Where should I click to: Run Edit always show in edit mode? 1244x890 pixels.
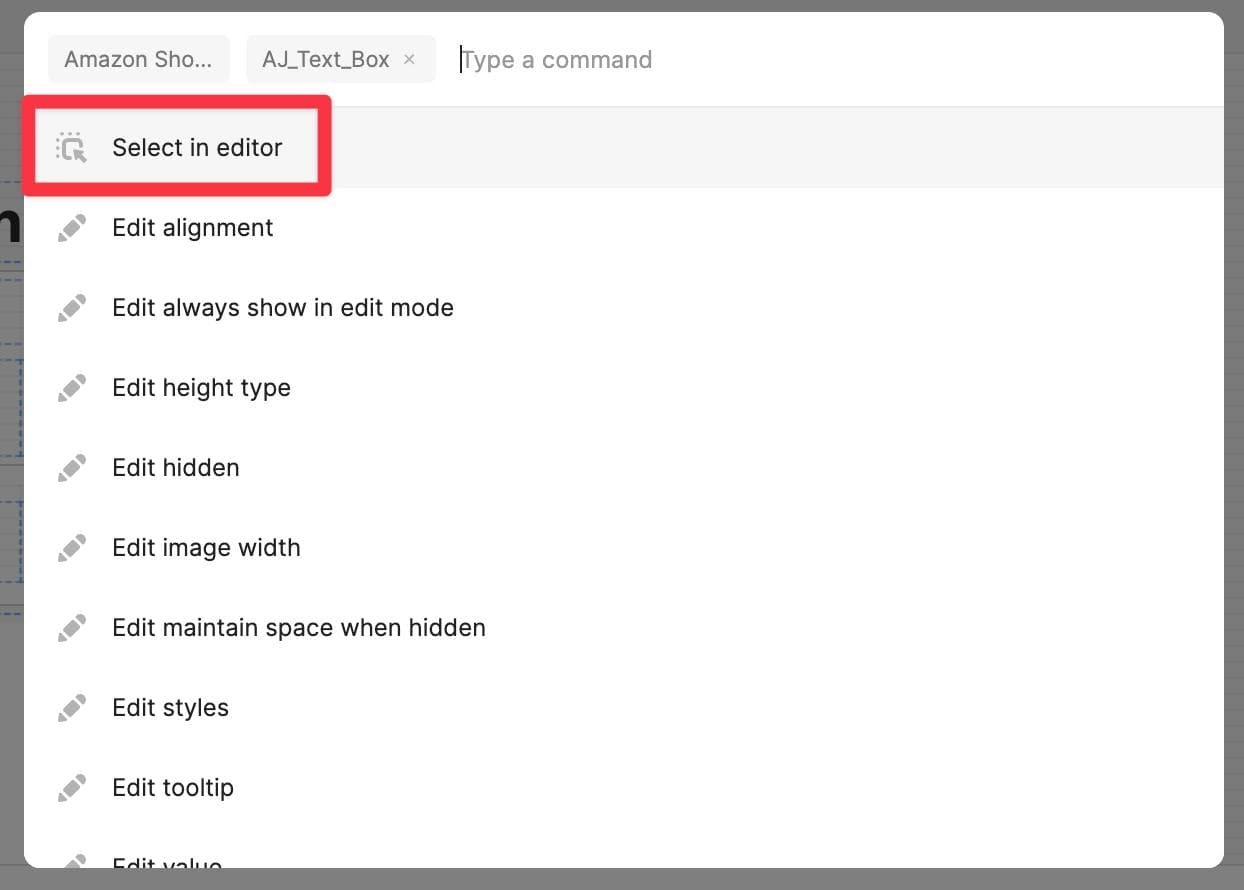click(283, 308)
